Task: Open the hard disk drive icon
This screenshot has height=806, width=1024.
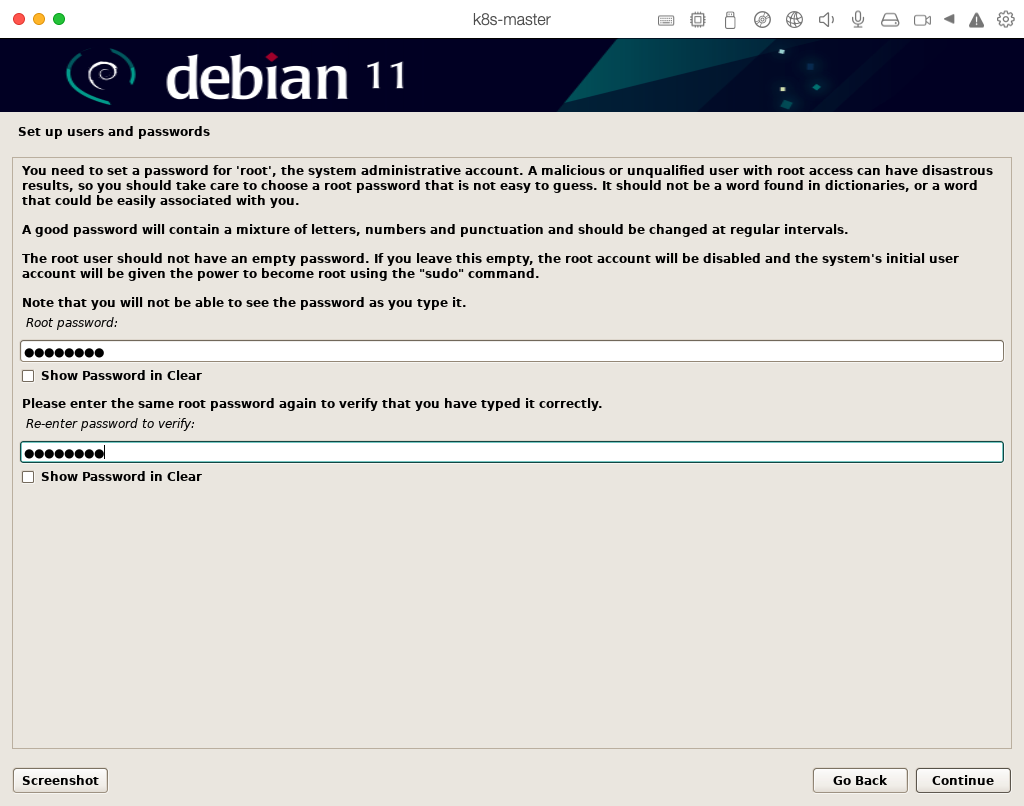Action: click(x=890, y=20)
